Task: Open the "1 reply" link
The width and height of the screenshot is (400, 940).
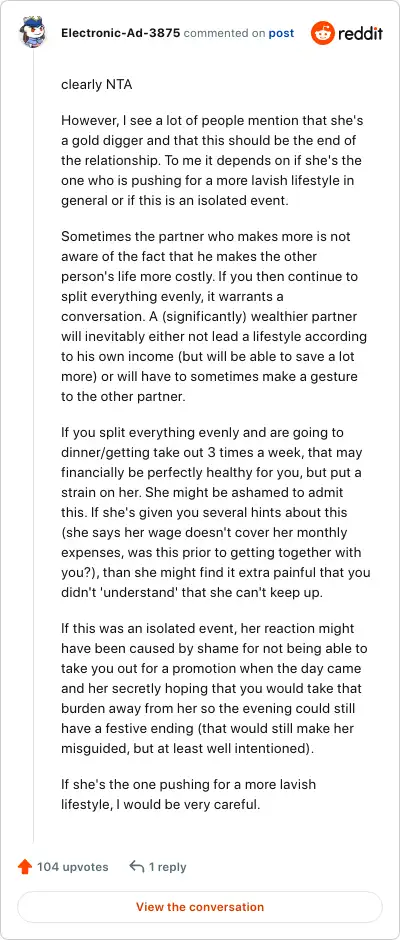Action: coord(167,867)
